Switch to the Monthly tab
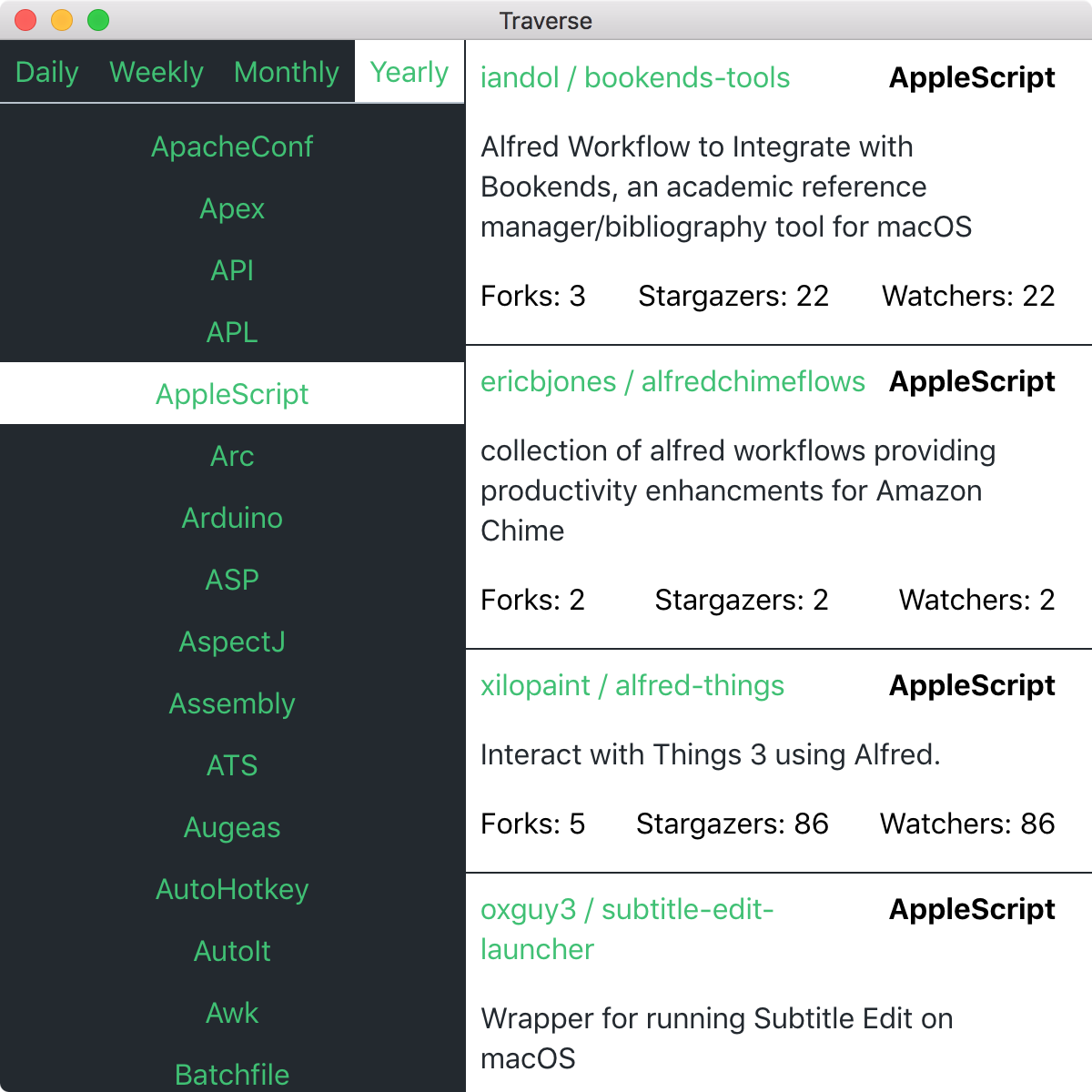 click(287, 72)
